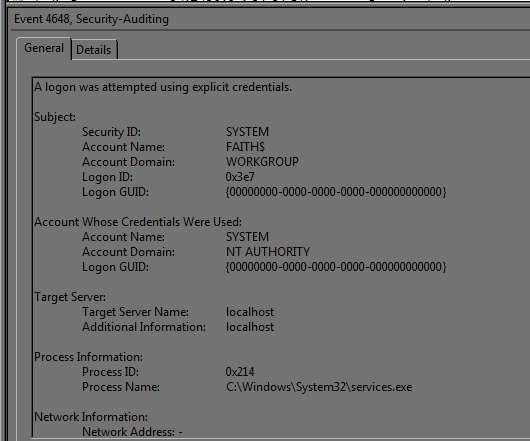Select the Target Server heading
The image size is (530, 441).
pos(70,297)
